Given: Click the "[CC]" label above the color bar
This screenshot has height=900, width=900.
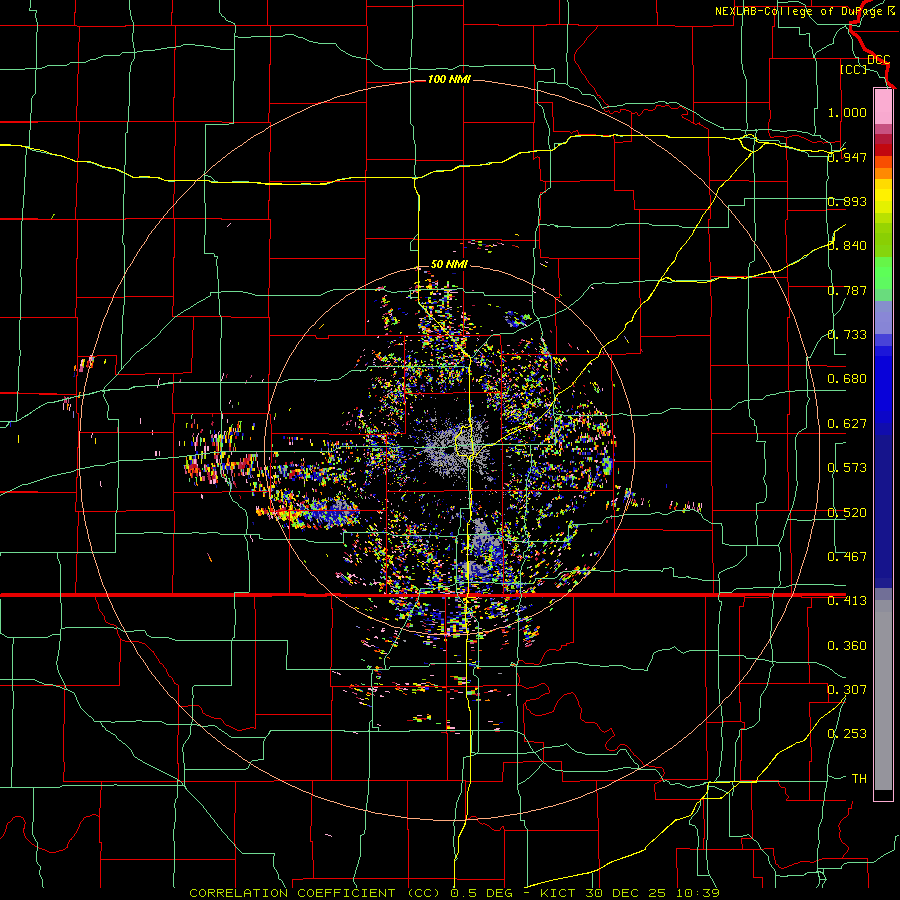Looking at the screenshot, I should pos(853,69).
